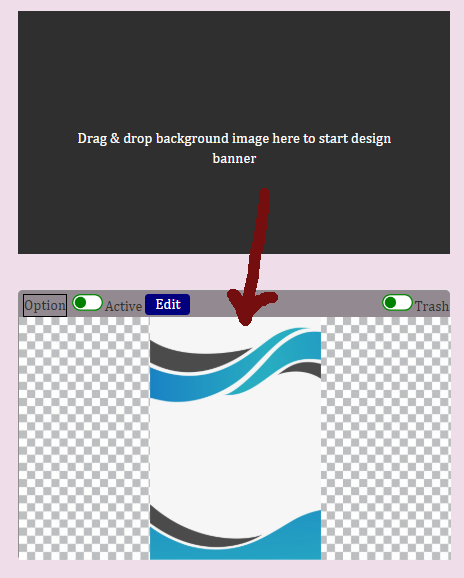The width and height of the screenshot is (464, 578).
Task: Click the checkered area left of the banner
Action: (84, 438)
